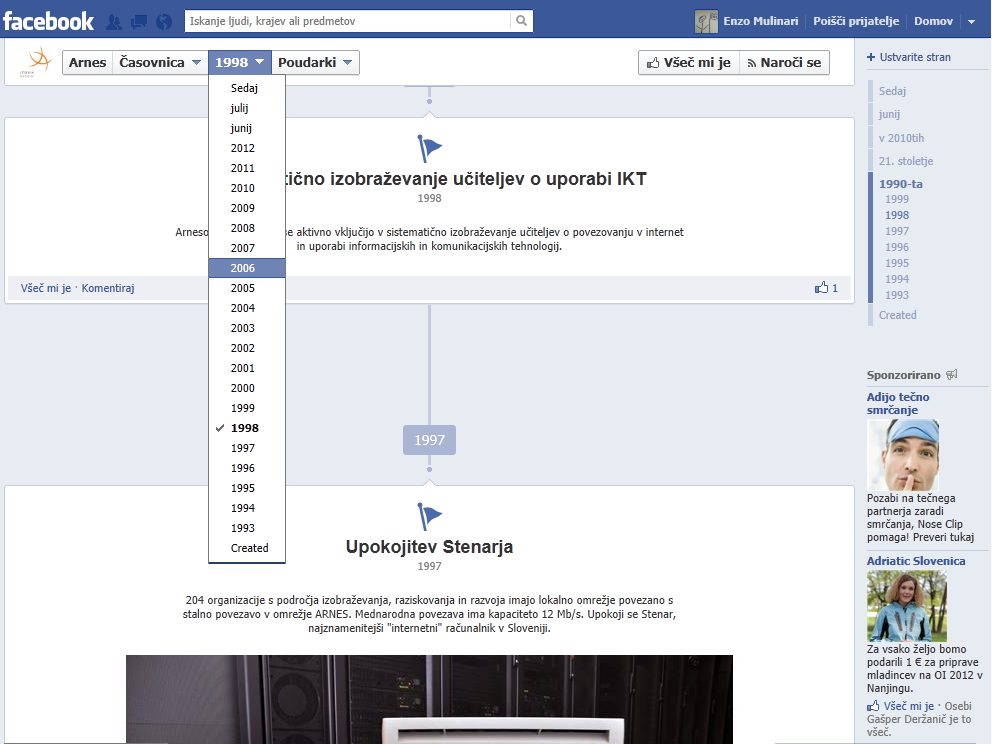992x744 pixels.
Task: Click Komentiraj link under the post
Action: (108, 288)
